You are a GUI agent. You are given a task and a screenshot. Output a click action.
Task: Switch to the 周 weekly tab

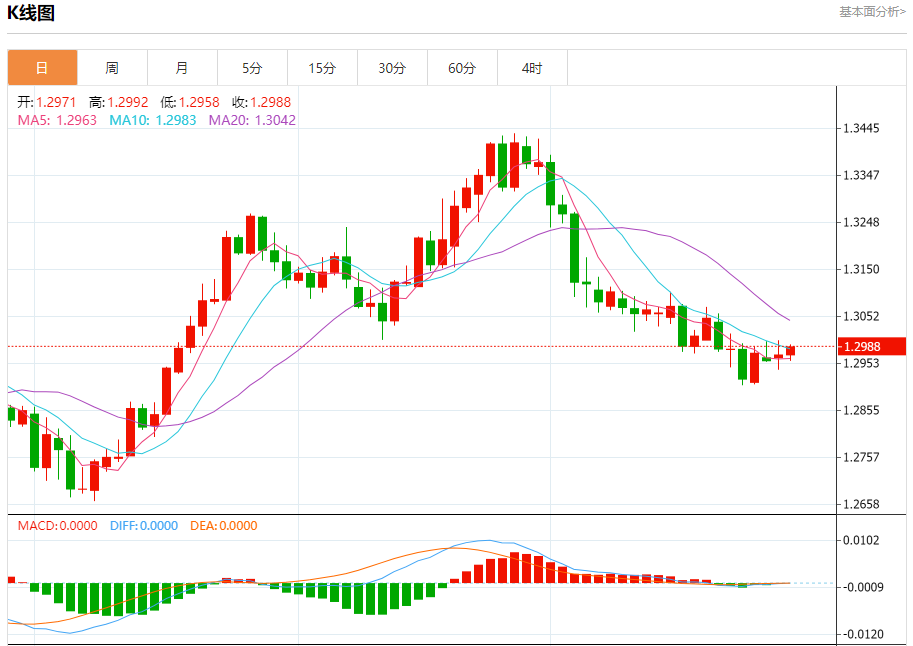[112, 68]
